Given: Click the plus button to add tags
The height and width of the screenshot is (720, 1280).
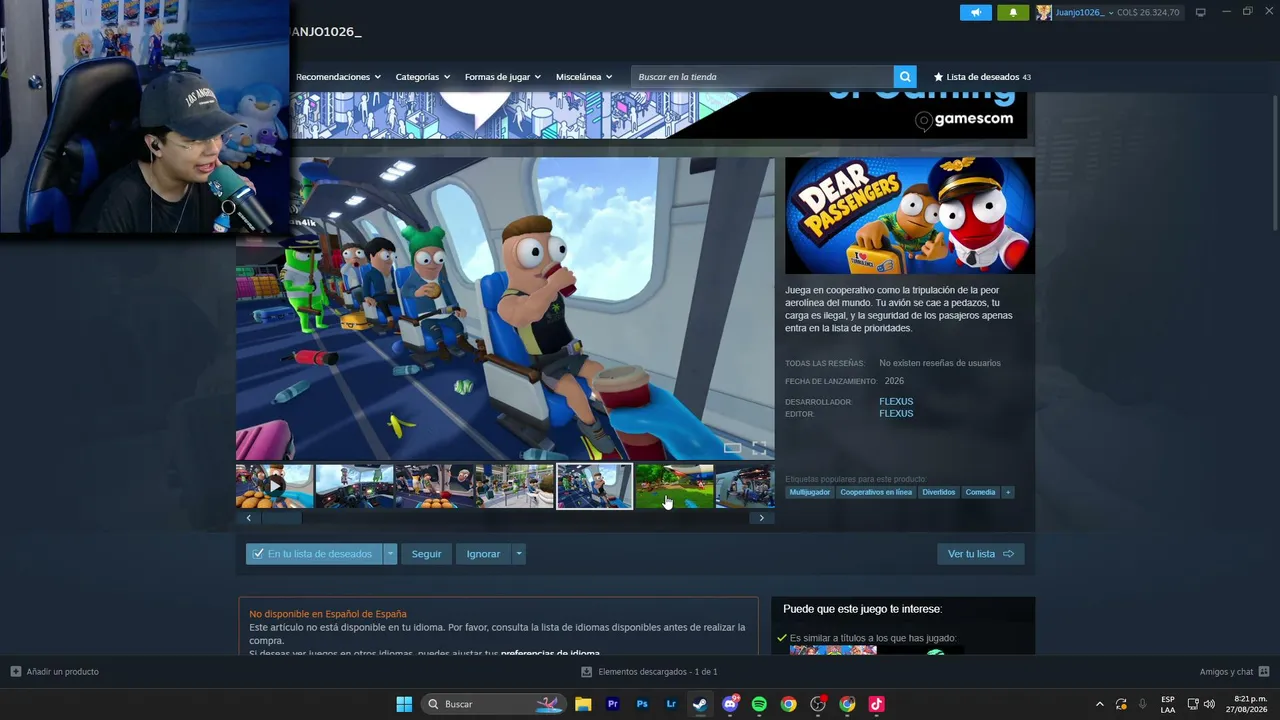Looking at the screenshot, I should pyautogui.click(x=1008, y=492).
